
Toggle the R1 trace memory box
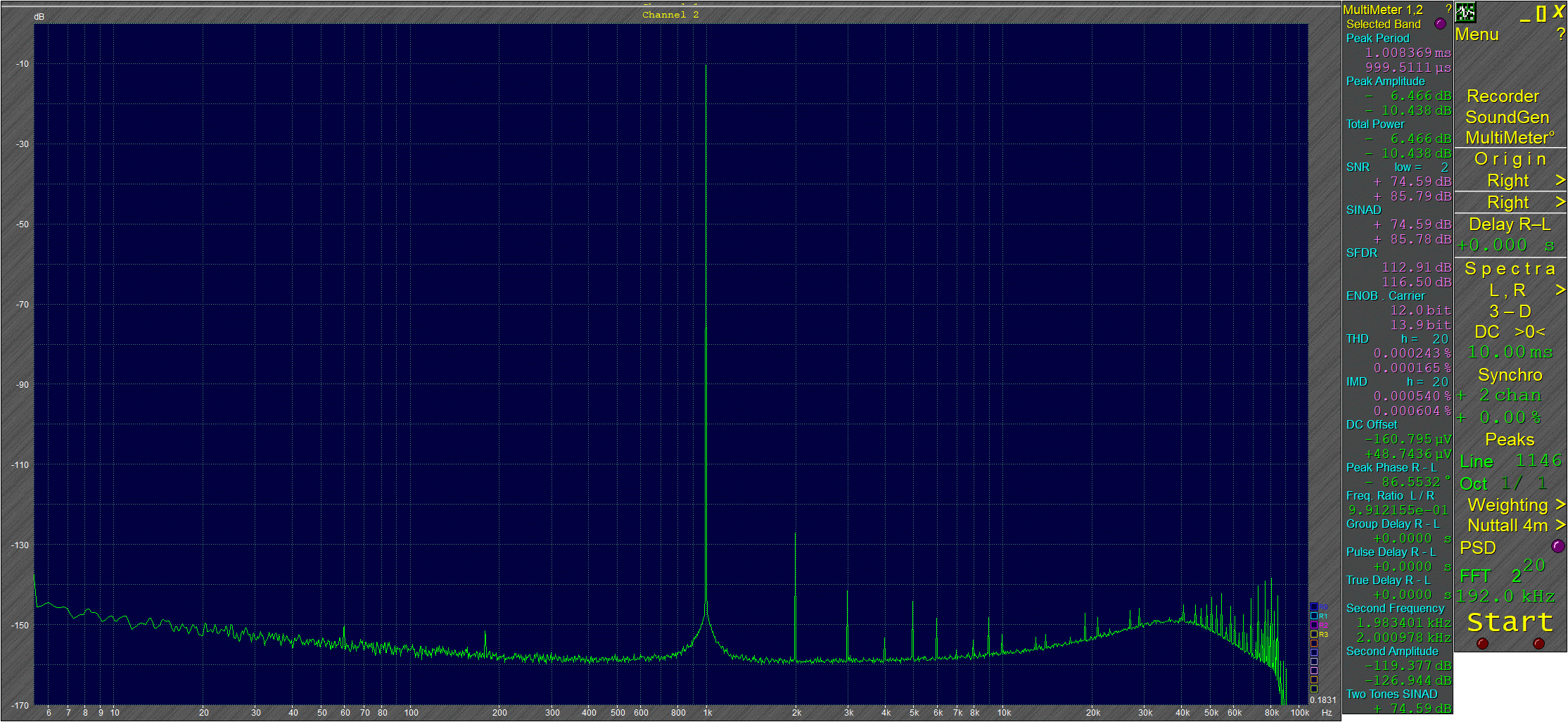click(1313, 616)
